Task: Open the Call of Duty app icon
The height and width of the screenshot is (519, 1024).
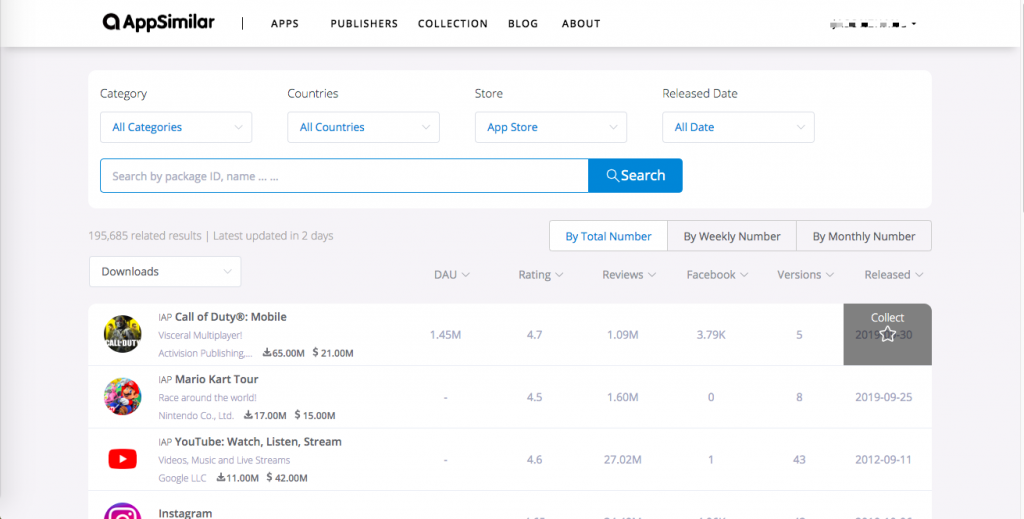Action: coord(123,334)
